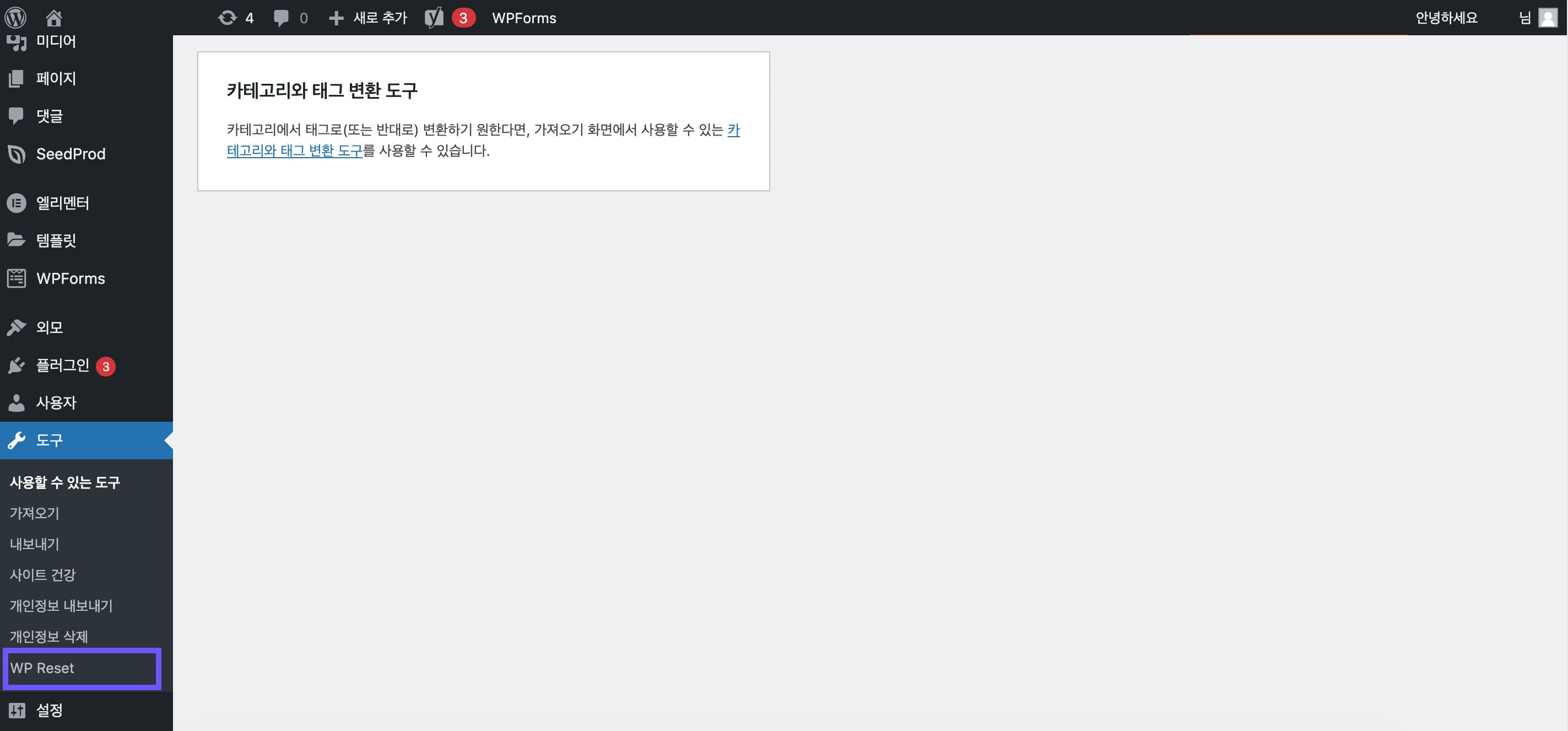The height and width of the screenshot is (731, 1568).
Task: Click user avatar in top right
Action: (x=1547, y=18)
